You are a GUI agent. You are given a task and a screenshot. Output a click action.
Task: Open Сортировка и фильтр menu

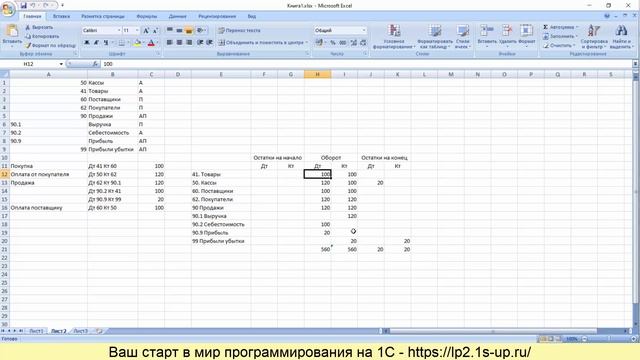[594, 37]
